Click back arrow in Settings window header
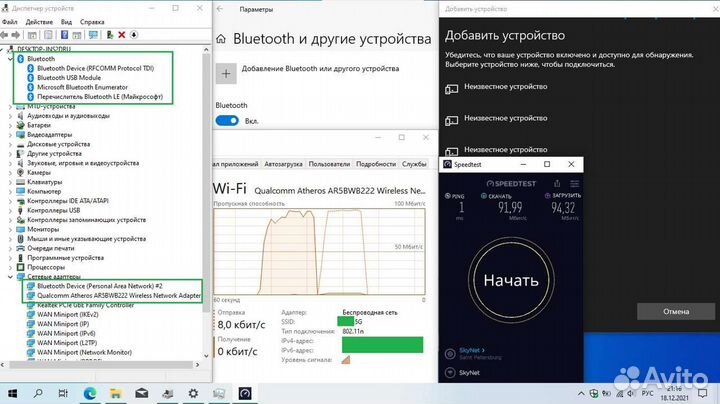 click(220, 9)
